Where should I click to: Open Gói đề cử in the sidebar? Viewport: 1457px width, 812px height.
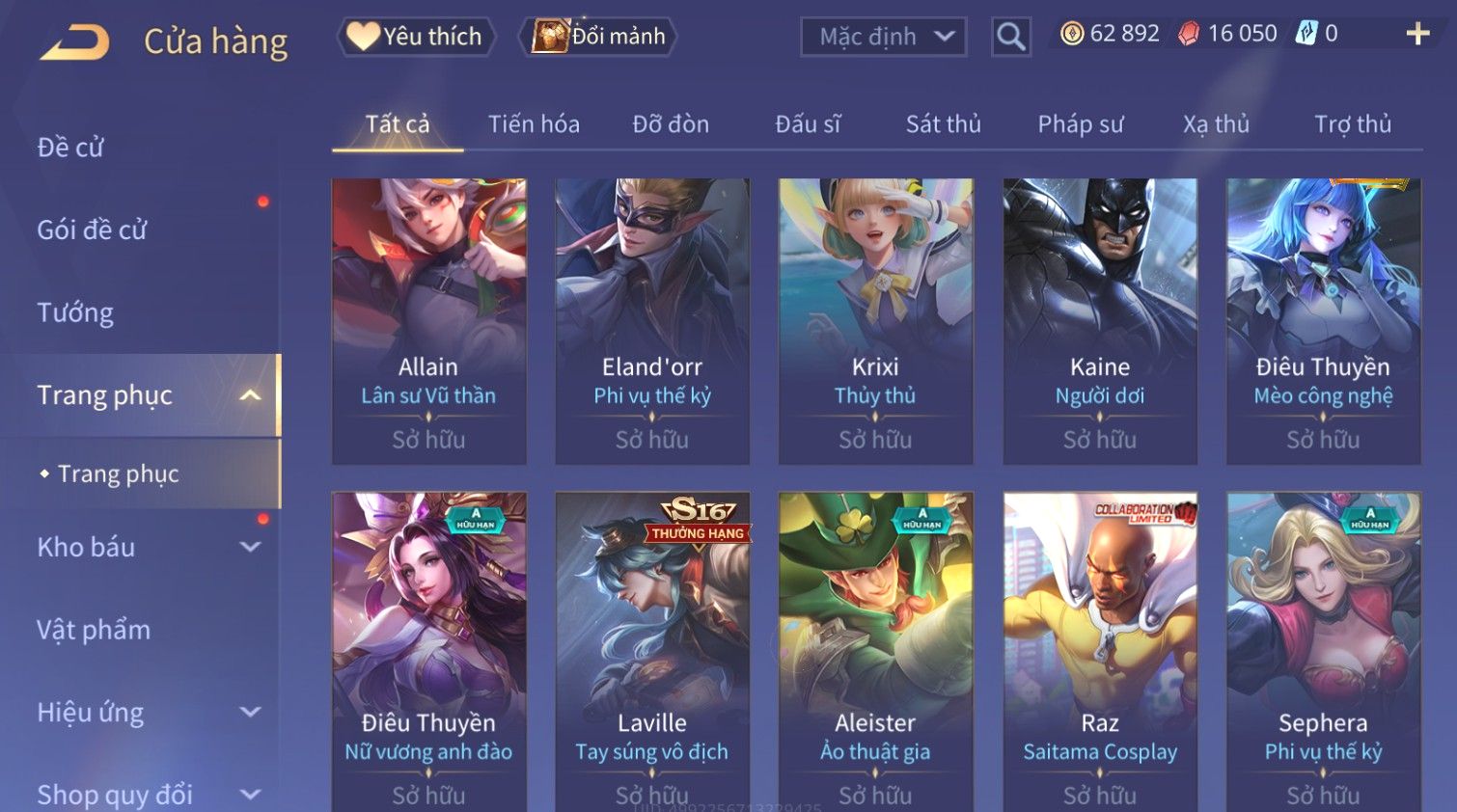pos(92,230)
